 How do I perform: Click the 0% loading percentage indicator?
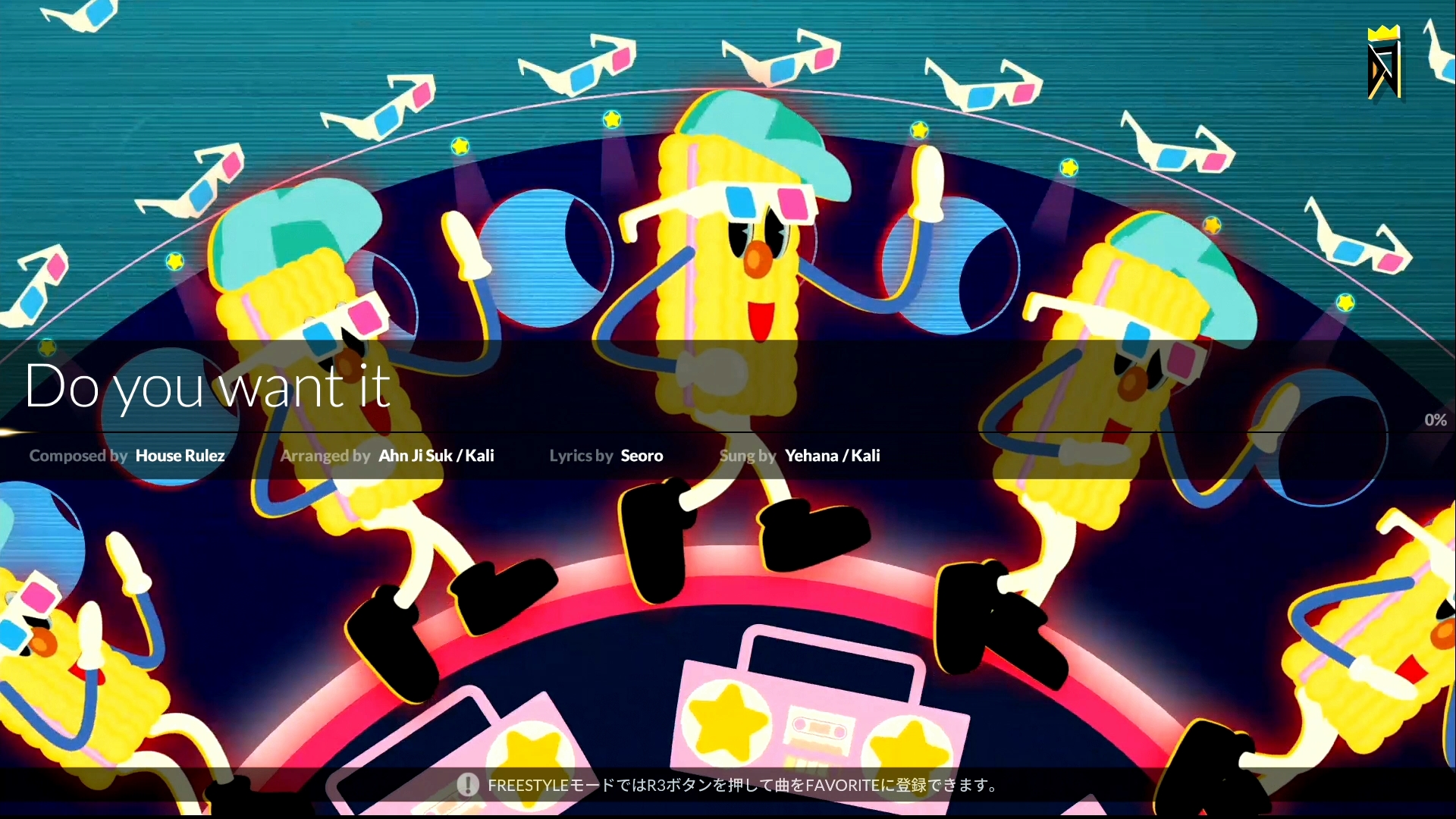point(1435,420)
